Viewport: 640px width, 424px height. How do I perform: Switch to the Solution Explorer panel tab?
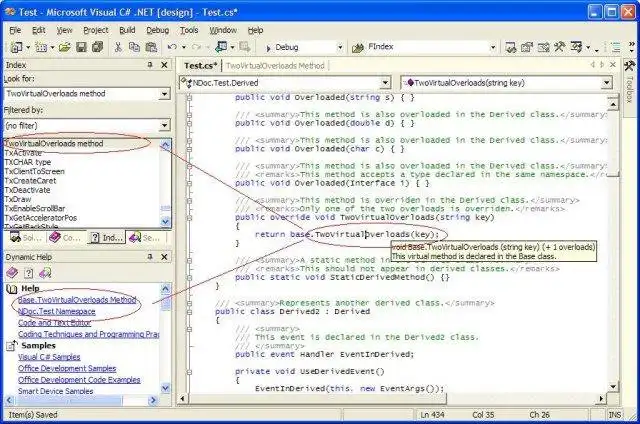(x=26, y=238)
